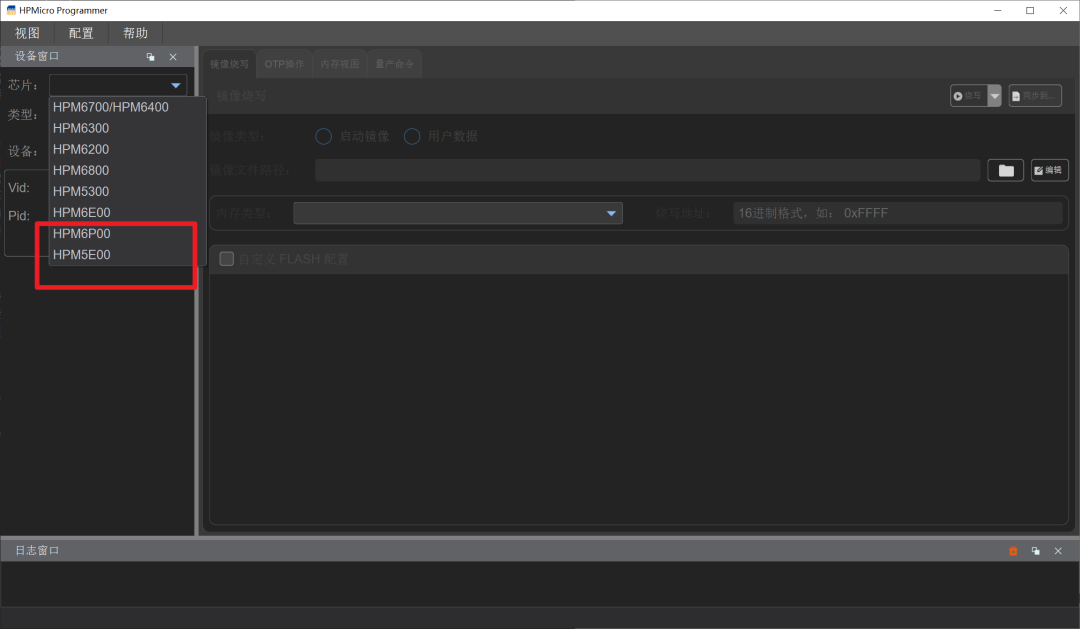Collapse the 芯片 combo box arrow

pyautogui.click(x=176, y=85)
